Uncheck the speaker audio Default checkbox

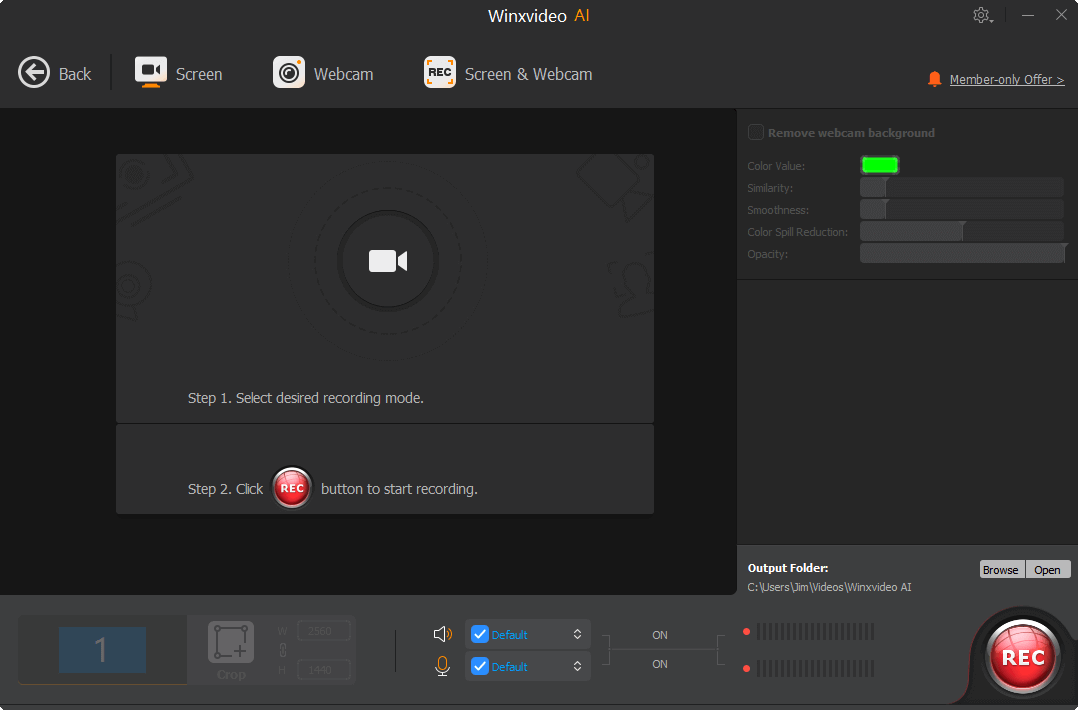click(480, 634)
